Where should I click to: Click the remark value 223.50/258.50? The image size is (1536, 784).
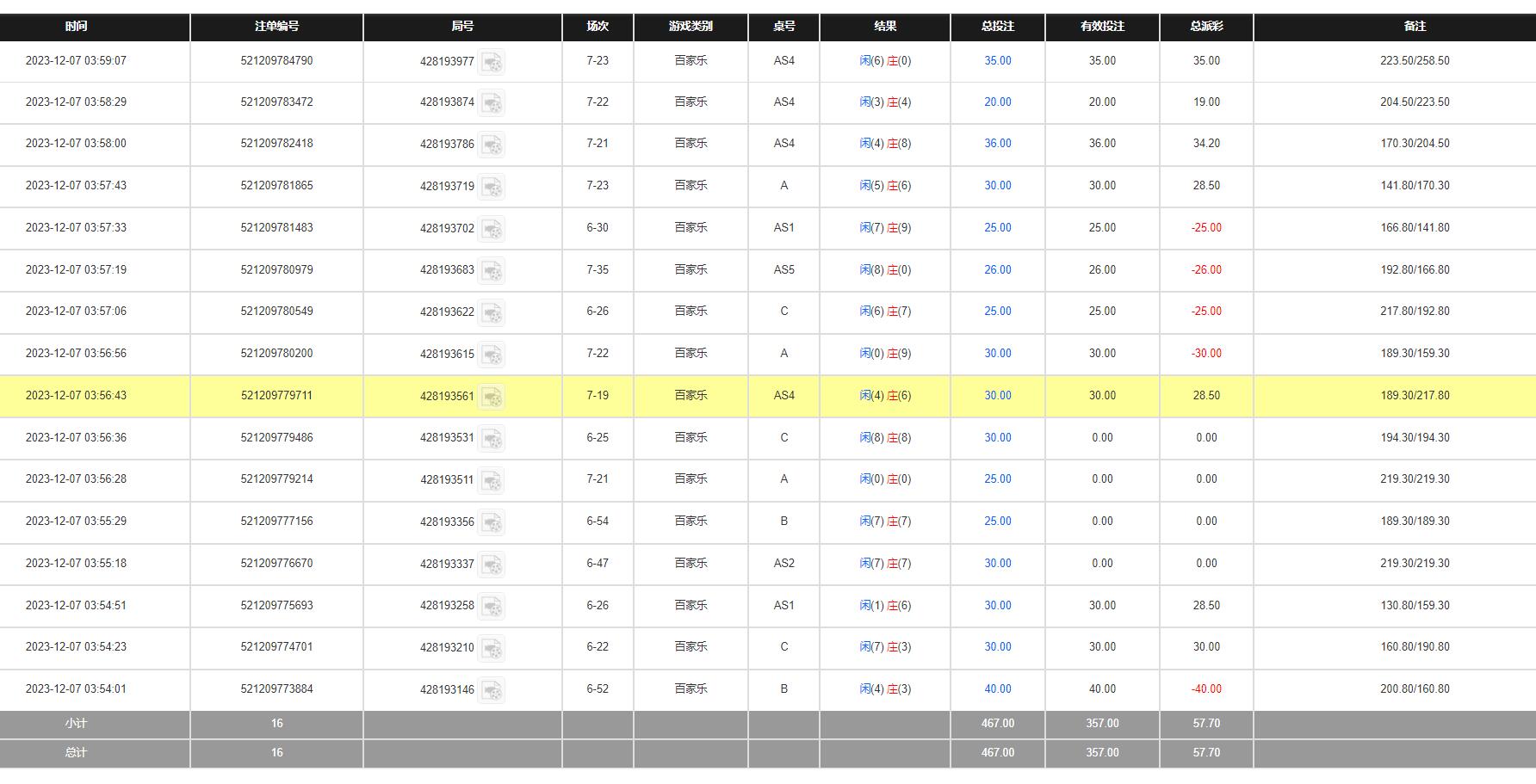[1415, 61]
